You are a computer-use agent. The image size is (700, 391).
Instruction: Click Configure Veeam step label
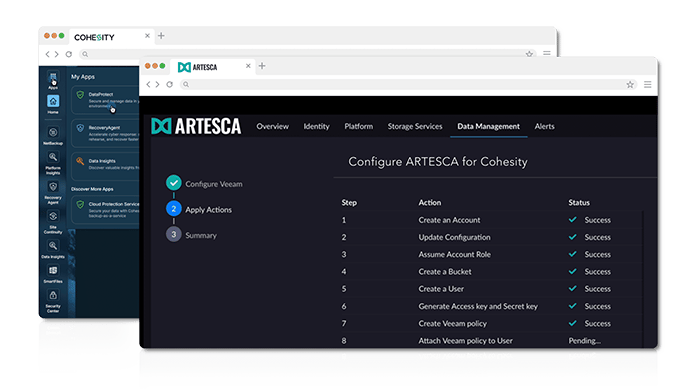(214, 184)
